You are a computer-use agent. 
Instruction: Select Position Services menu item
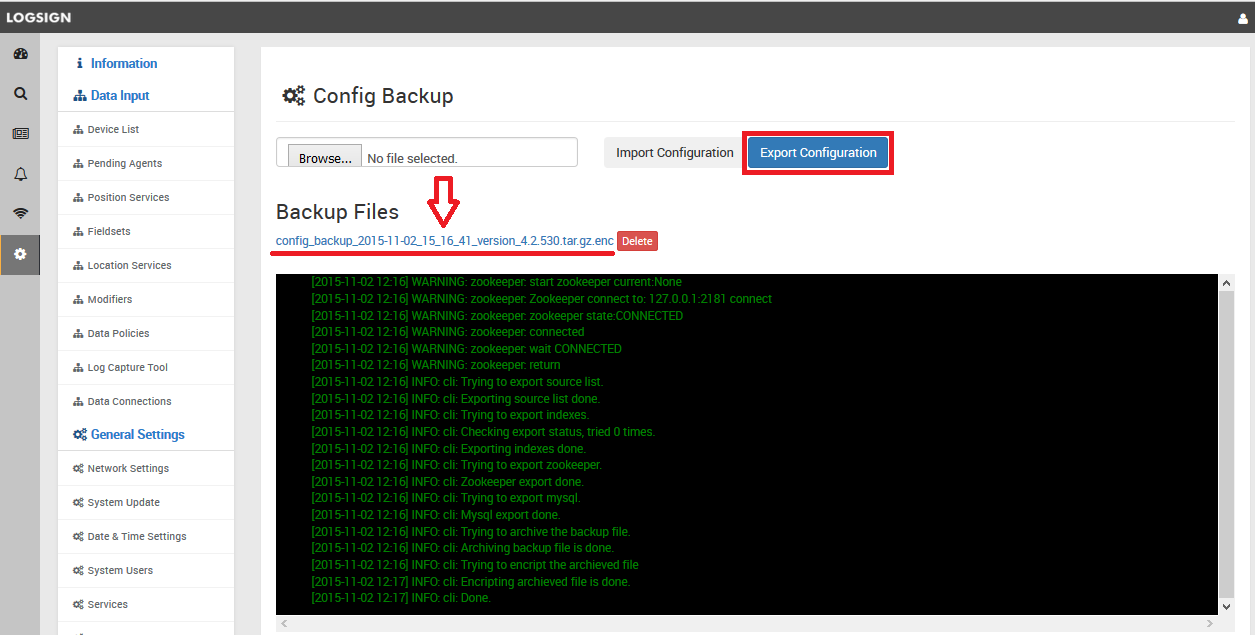point(128,198)
